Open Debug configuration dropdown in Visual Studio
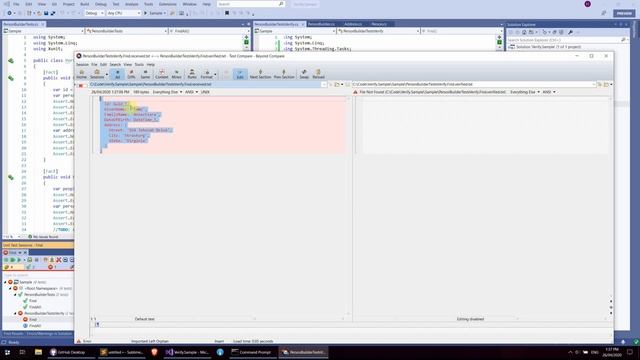The height and width of the screenshot is (360, 640). pos(94,13)
